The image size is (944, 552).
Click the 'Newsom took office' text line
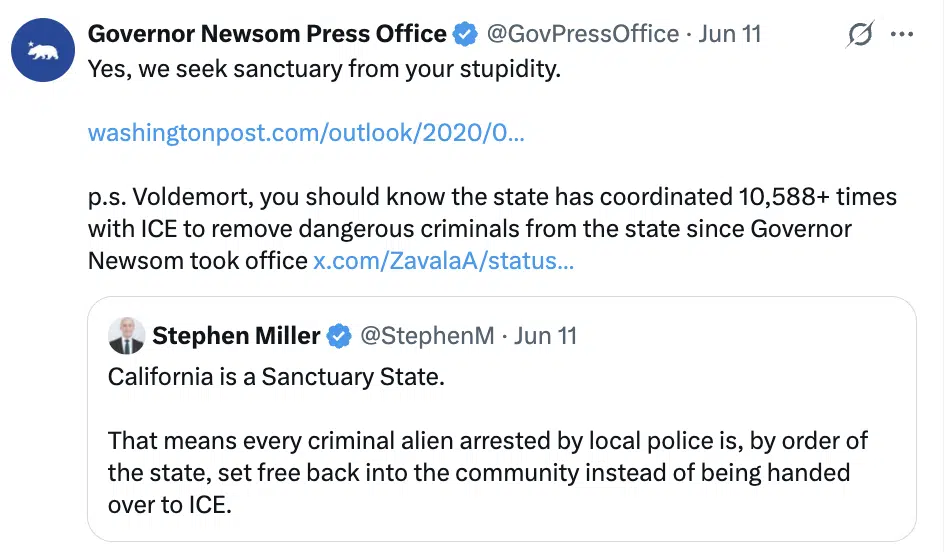tap(198, 261)
